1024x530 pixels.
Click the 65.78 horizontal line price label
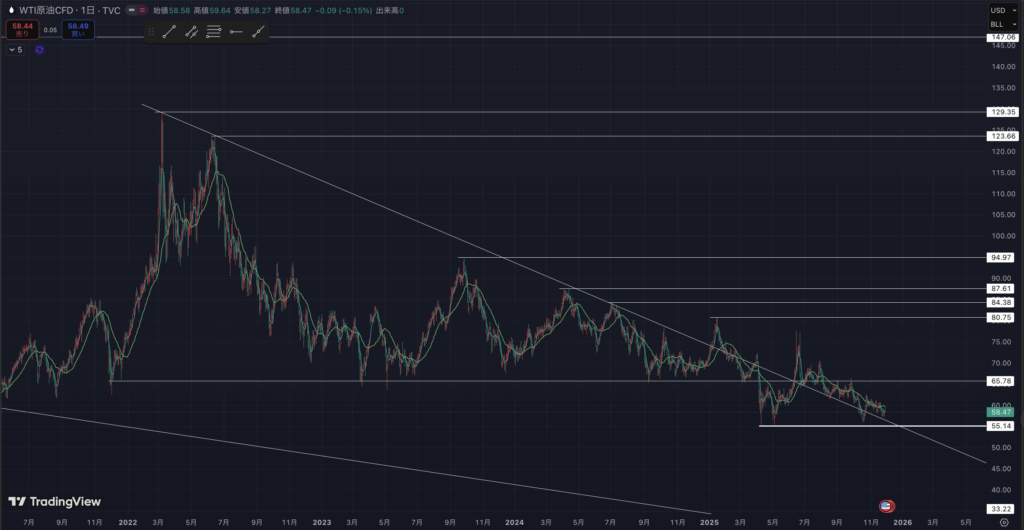(x=1001, y=381)
